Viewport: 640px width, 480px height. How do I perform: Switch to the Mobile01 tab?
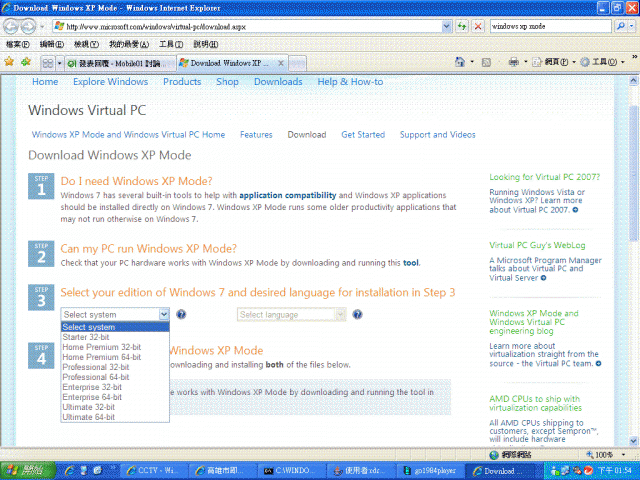tap(120, 63)
